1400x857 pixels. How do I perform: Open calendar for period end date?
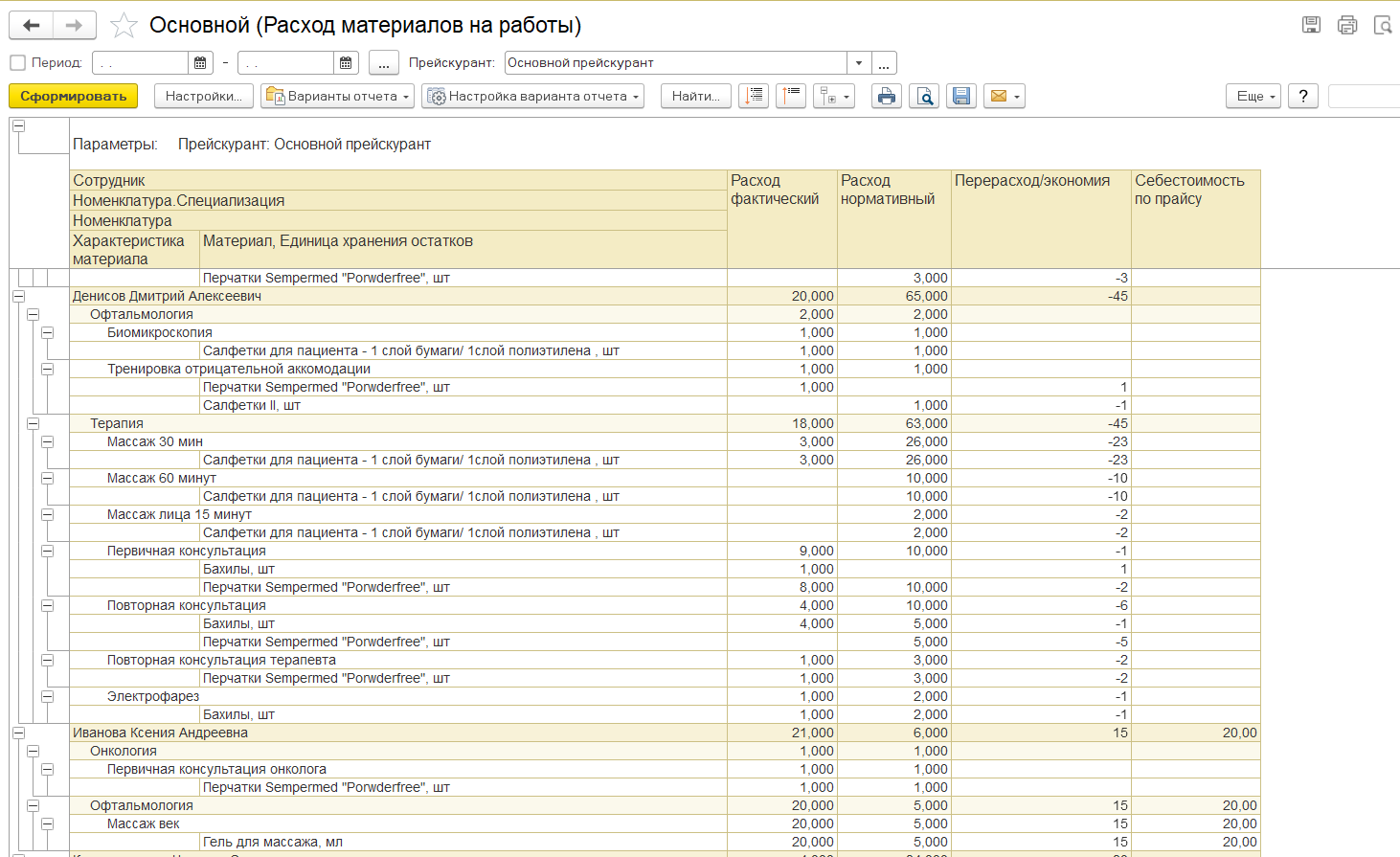(x=346, y=63)
